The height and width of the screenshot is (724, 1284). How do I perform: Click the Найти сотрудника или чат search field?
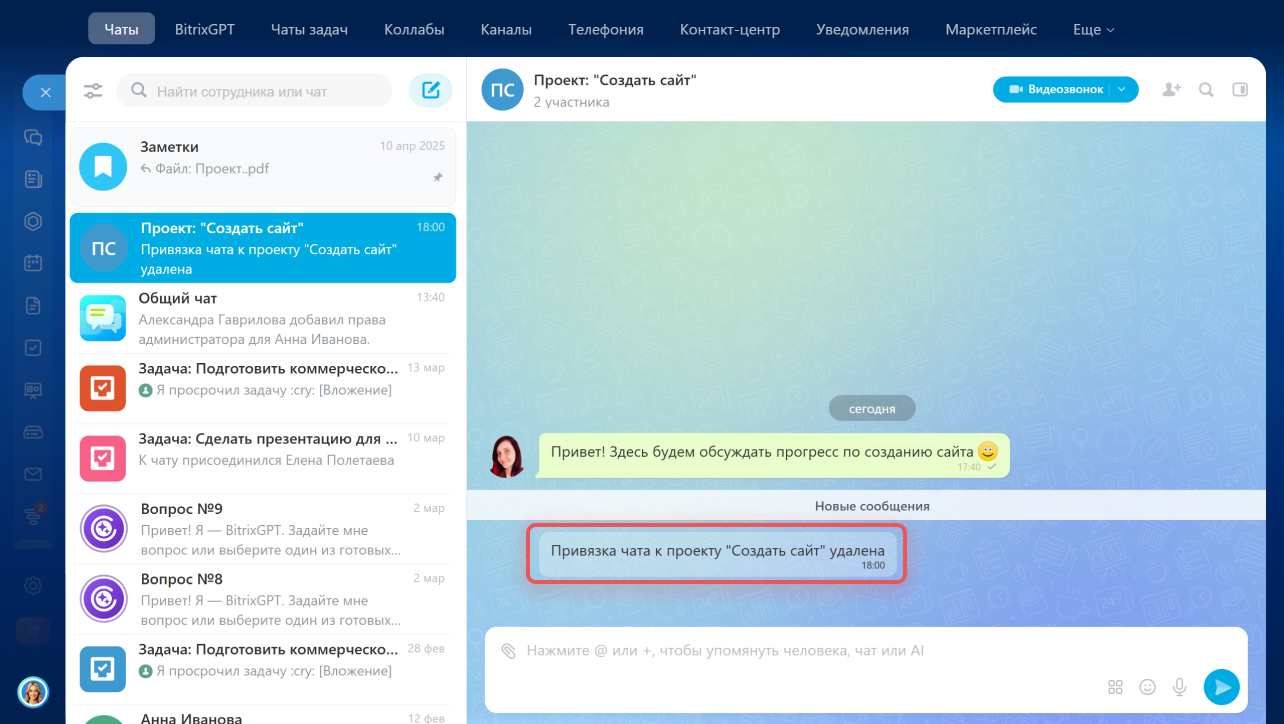pyautogui.click(x=266, y=91)
